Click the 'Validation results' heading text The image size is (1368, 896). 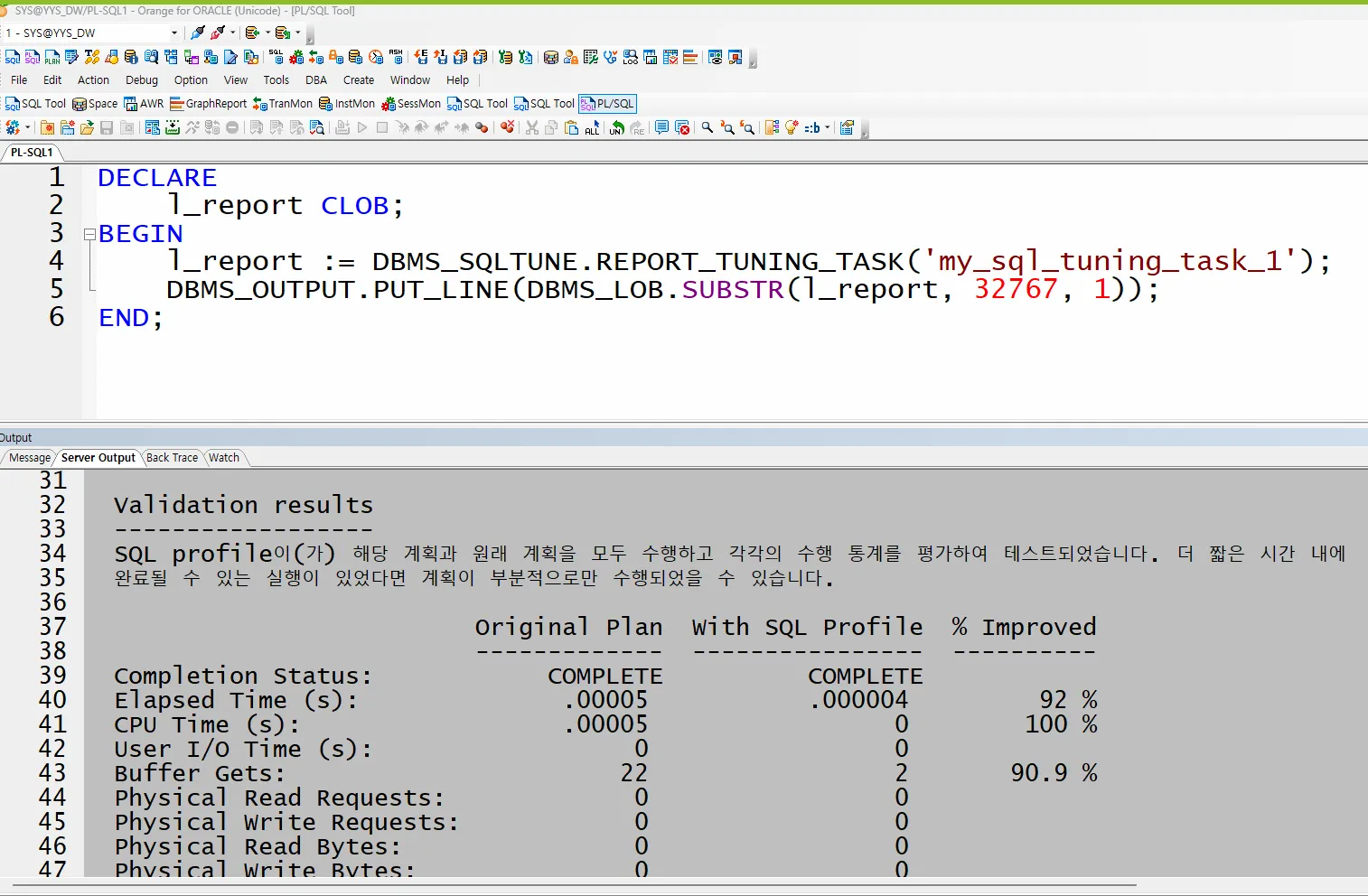point(243,505)
